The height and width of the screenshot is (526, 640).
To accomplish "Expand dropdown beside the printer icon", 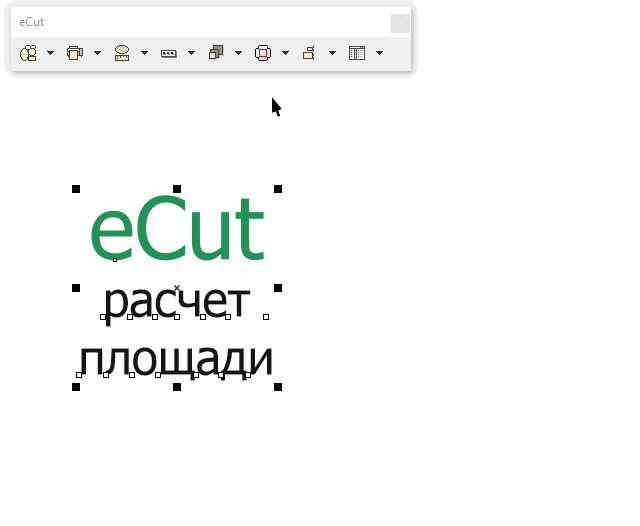I will click(97, 53).
